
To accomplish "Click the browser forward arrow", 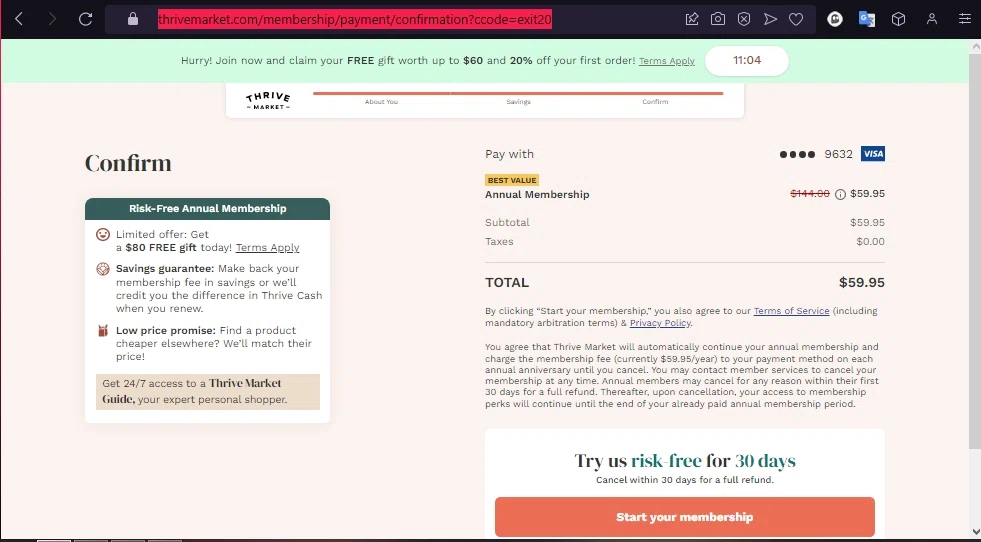I will [x=52, y=19].
